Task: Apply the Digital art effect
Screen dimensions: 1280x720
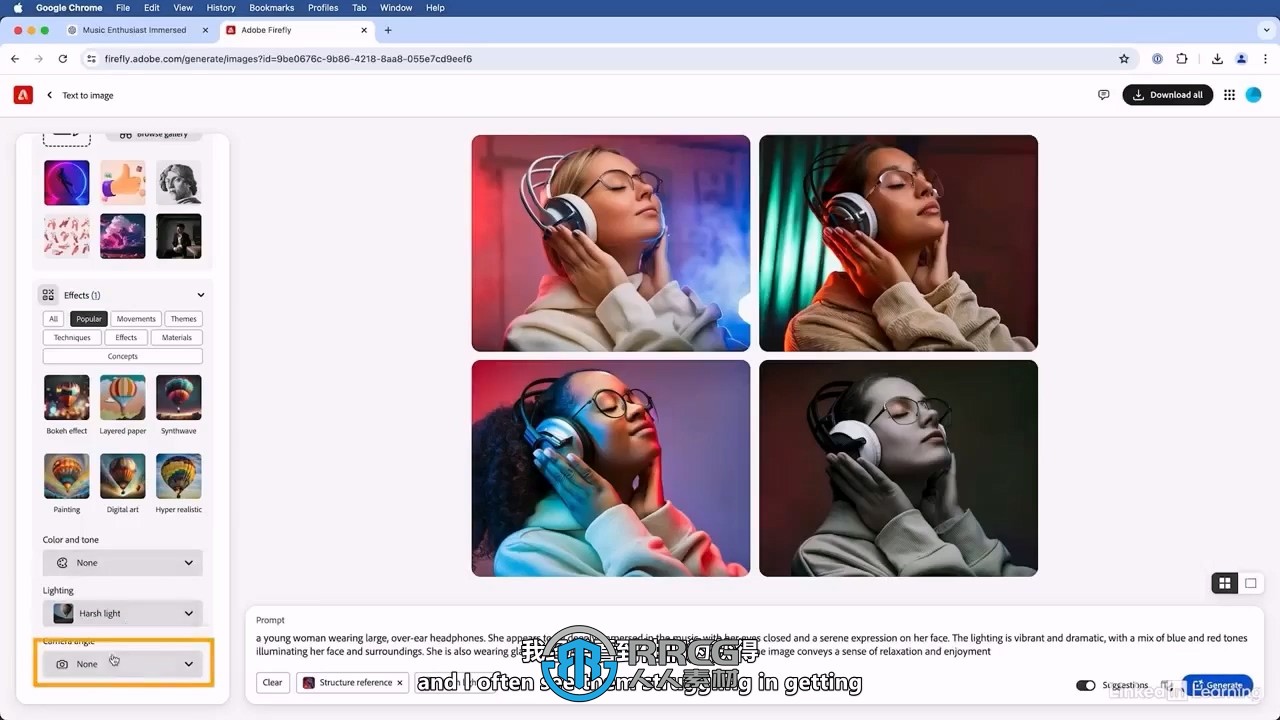Action: coord(123,476)
